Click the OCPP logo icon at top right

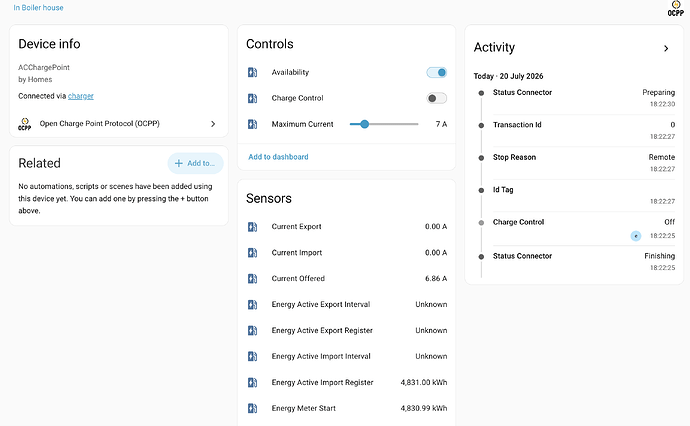tap(675, 8)
